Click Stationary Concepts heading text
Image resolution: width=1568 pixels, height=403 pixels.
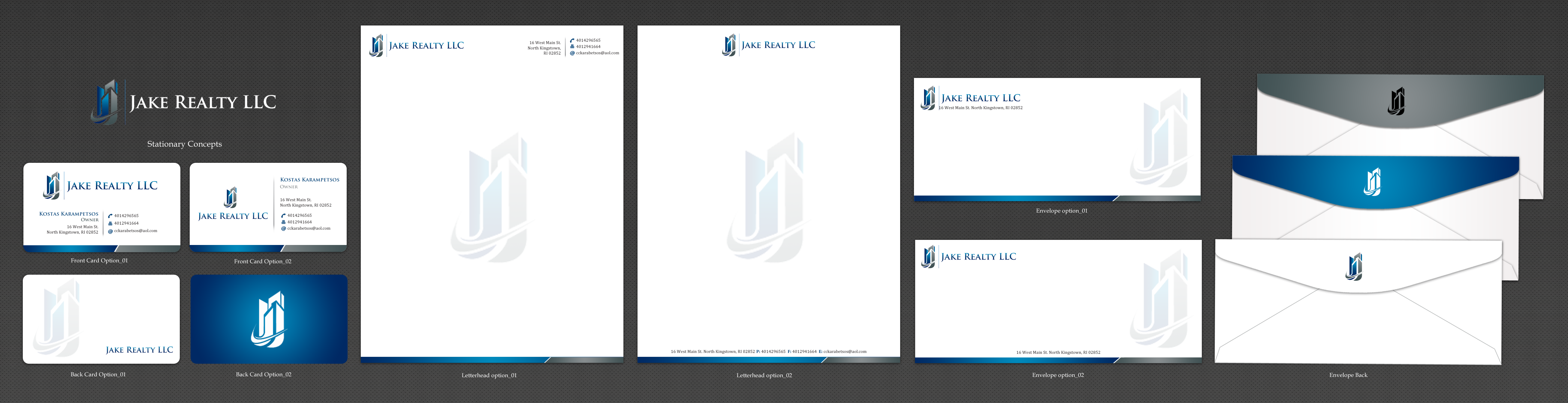(184, 144)
